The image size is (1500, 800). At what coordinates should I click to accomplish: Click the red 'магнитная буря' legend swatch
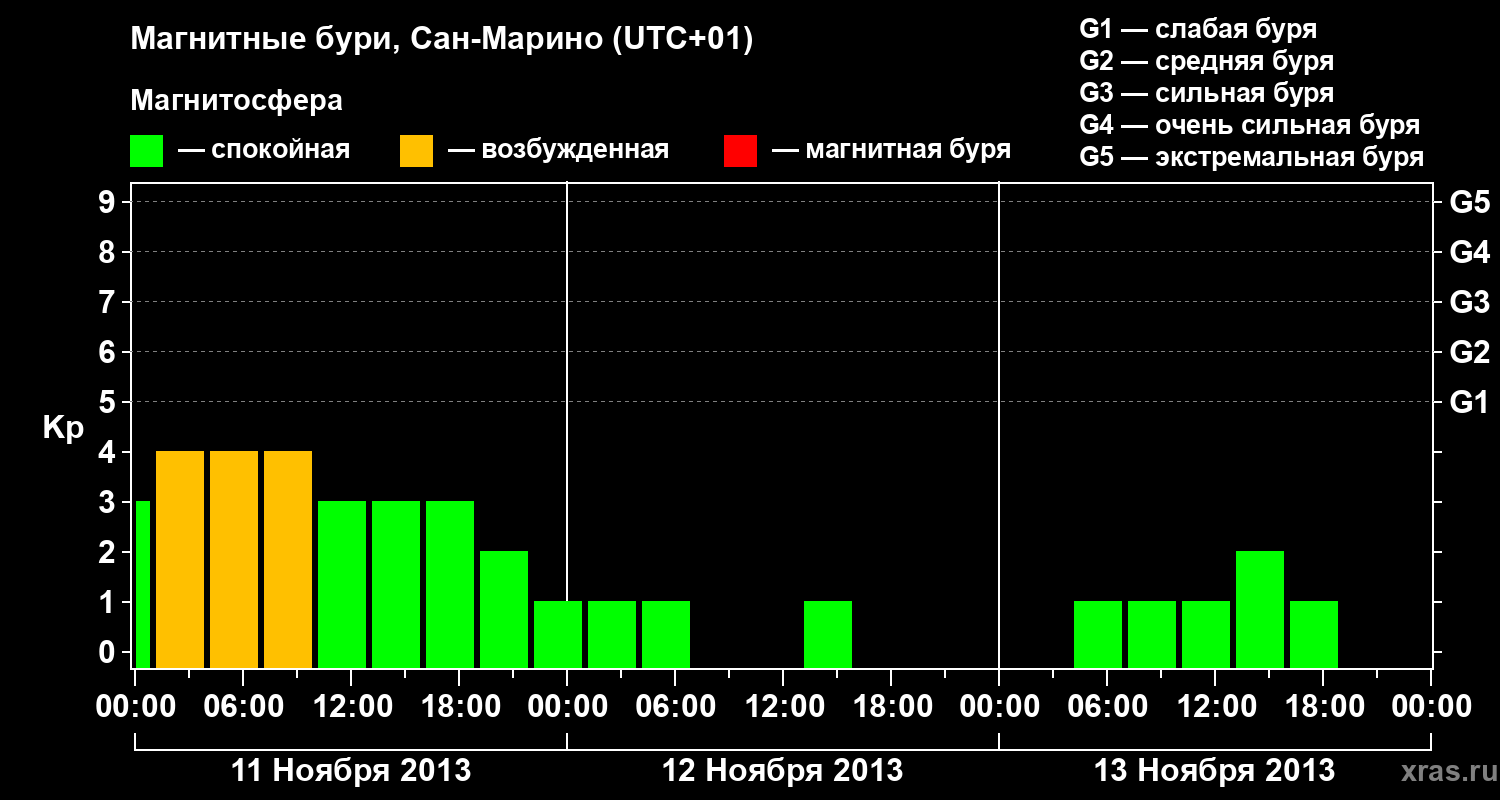pyautogui.click(x=740, y=151)
